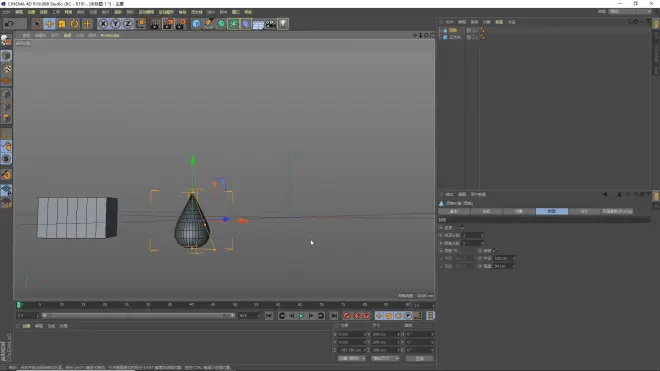Click the light bulb object icon

(x=283, y=24)
